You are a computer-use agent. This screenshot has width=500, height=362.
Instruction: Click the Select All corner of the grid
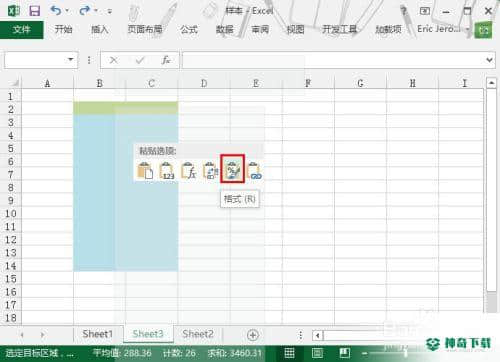click(14, 83)
